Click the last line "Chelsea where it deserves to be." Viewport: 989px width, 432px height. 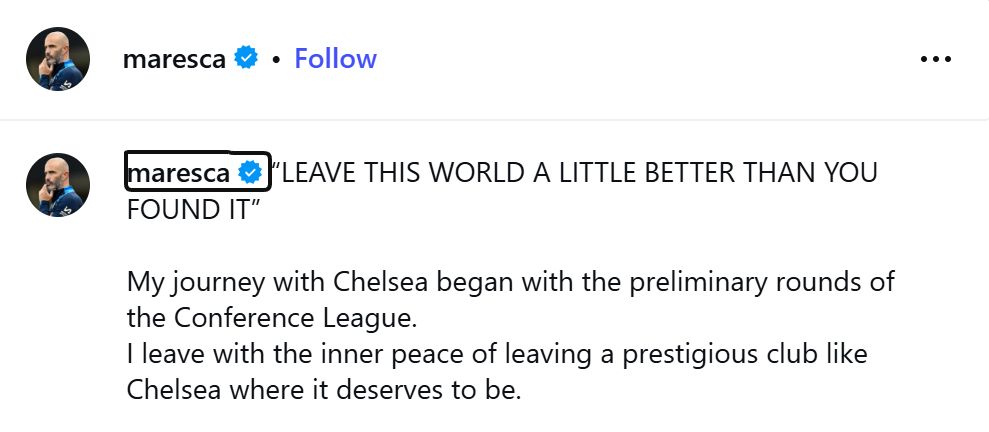(324, 390)
